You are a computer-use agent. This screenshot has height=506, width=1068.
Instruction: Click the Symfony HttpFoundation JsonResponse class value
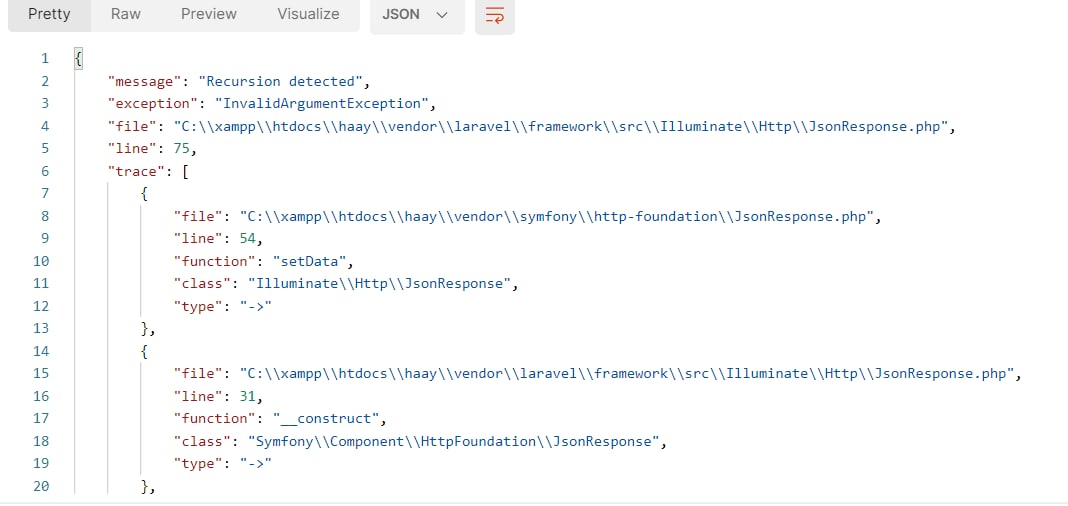[x=453, y=441]
